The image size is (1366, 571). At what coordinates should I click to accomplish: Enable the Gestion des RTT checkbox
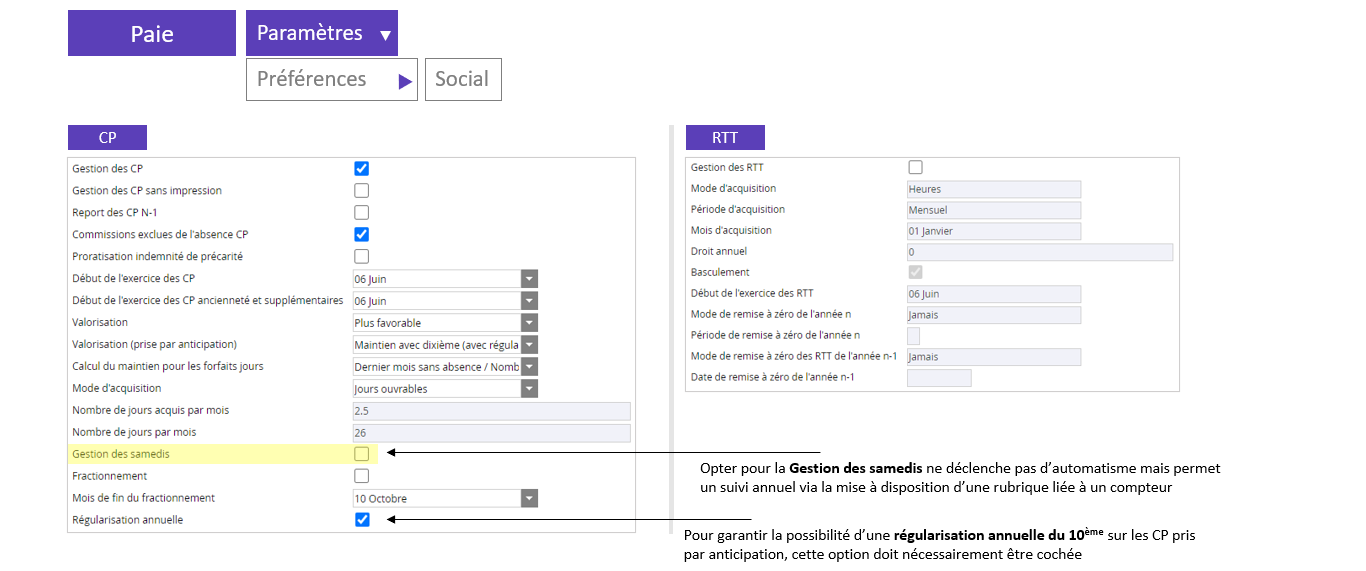tap(915, 167)
